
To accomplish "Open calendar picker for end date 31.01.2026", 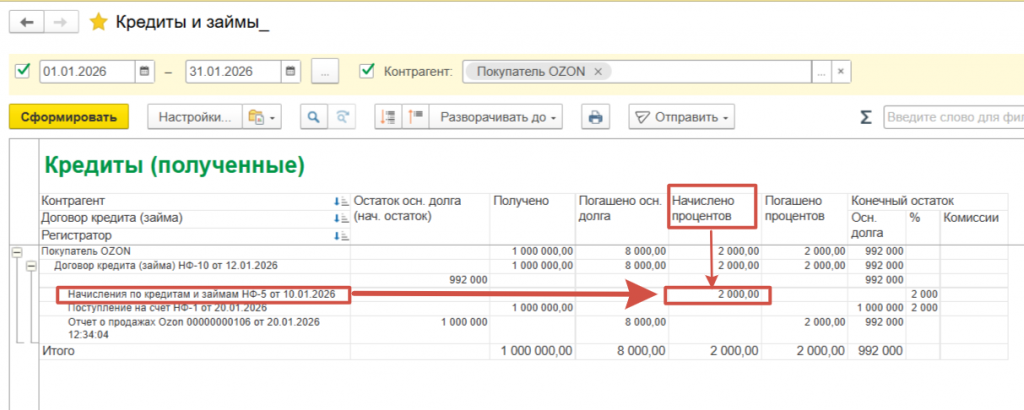I will click(x=290, y=71).
